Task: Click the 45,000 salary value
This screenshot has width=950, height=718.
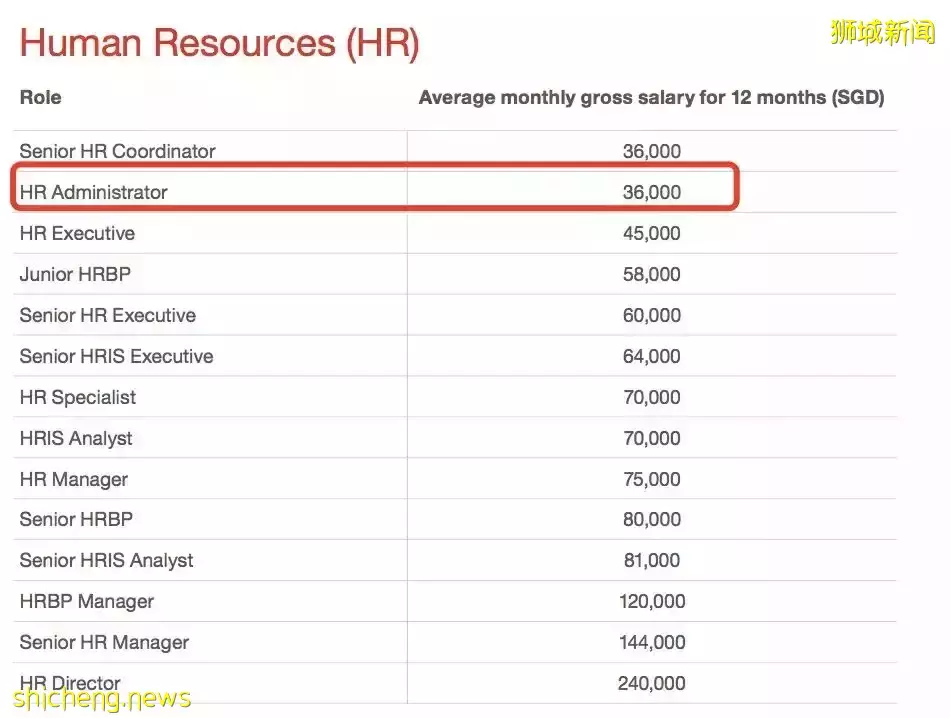Action: [x=651, y=234]
